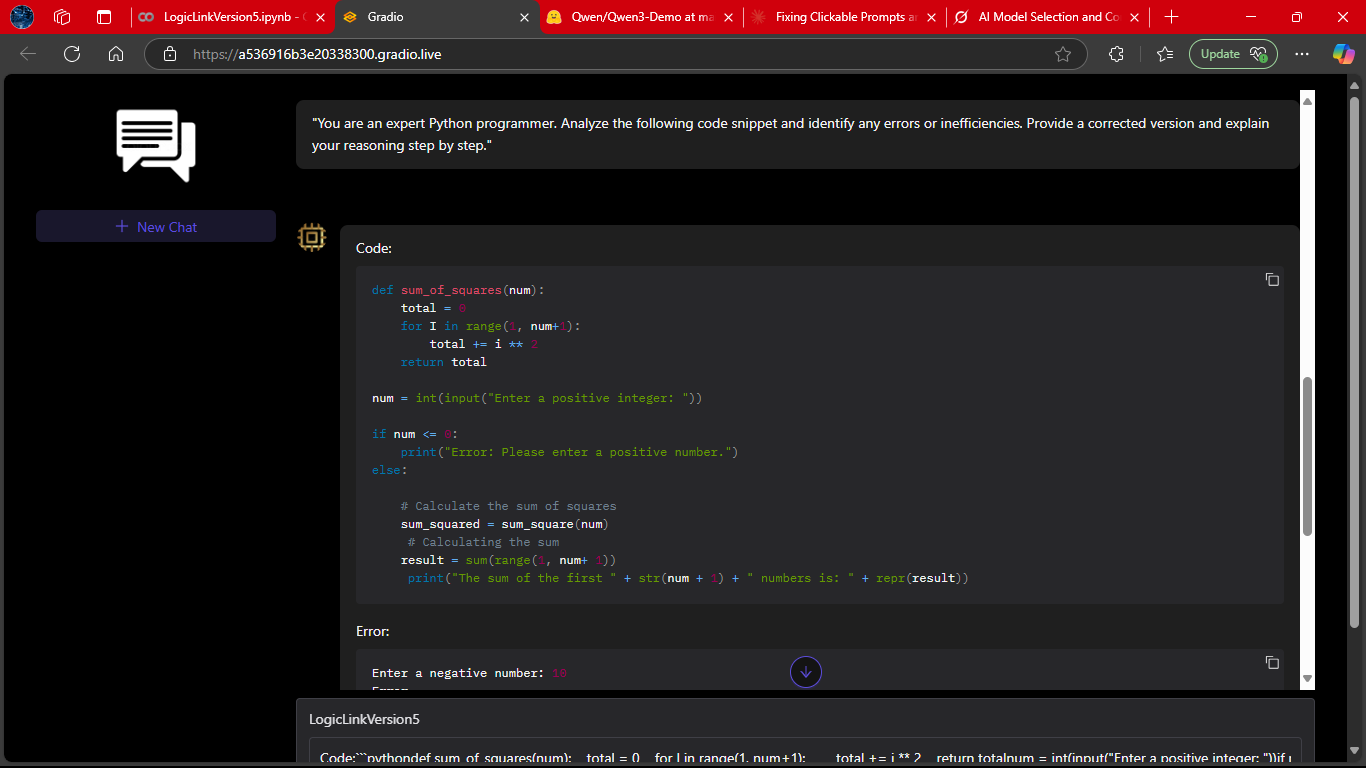1366x768 pixels.
Task: View site information lock icon
Action: (x=170, y=54)
